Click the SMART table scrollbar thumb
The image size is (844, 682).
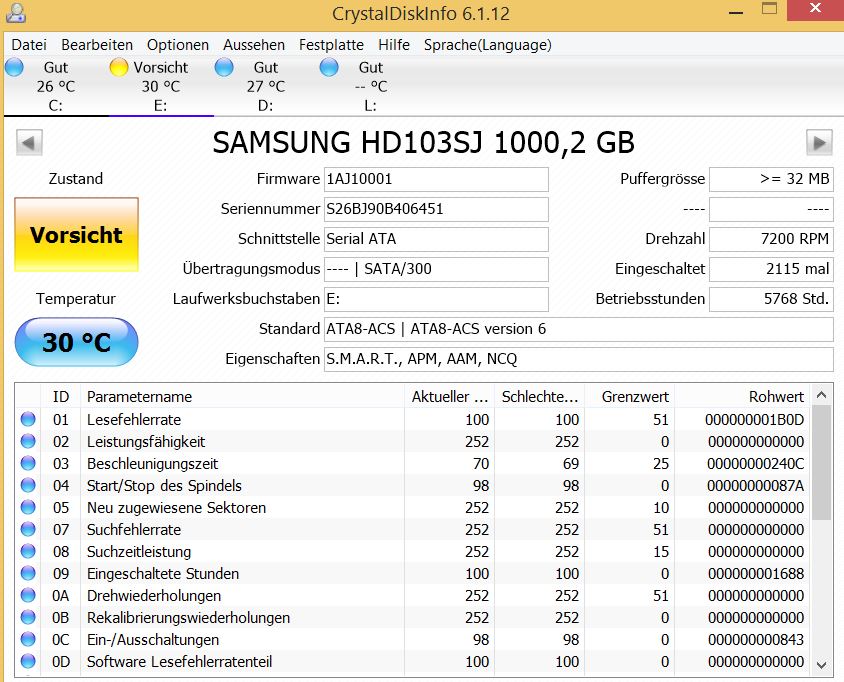(x=821, y=463)
